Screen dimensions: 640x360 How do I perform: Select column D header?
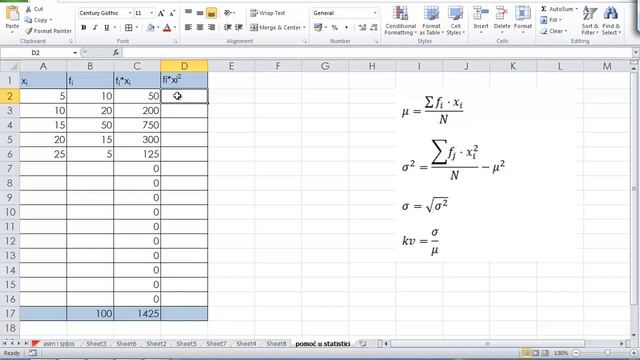184,66
